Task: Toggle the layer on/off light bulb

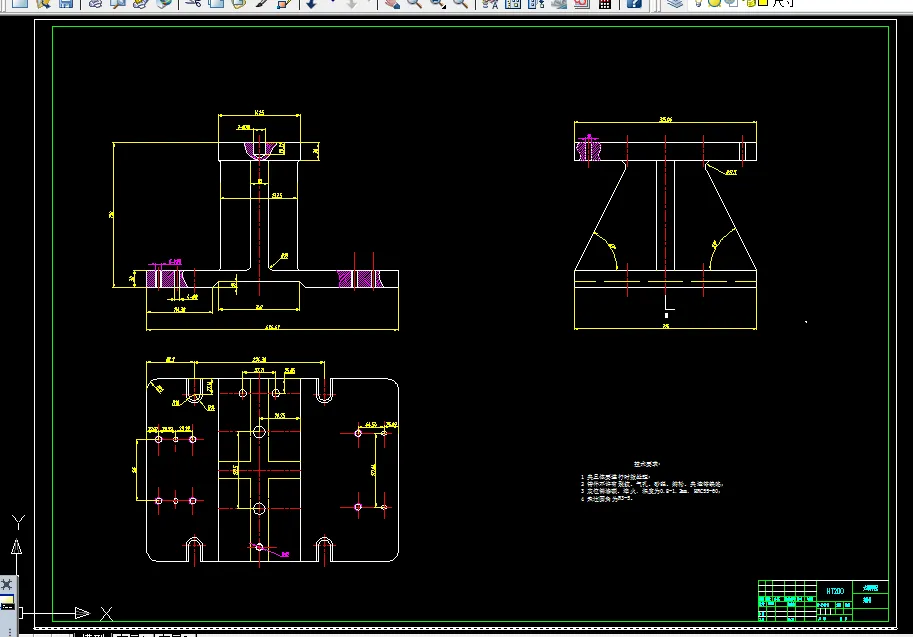Action: tap(699, 3)
